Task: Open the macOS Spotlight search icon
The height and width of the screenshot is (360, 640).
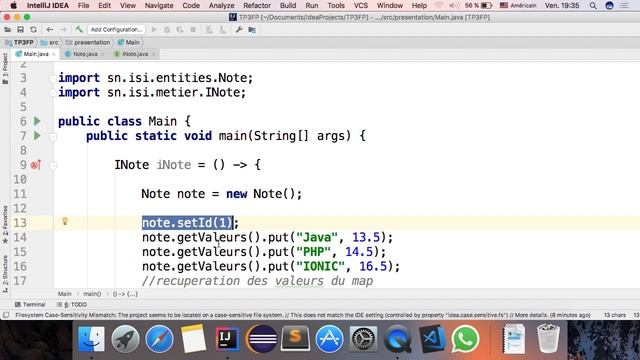Action: 593,6
